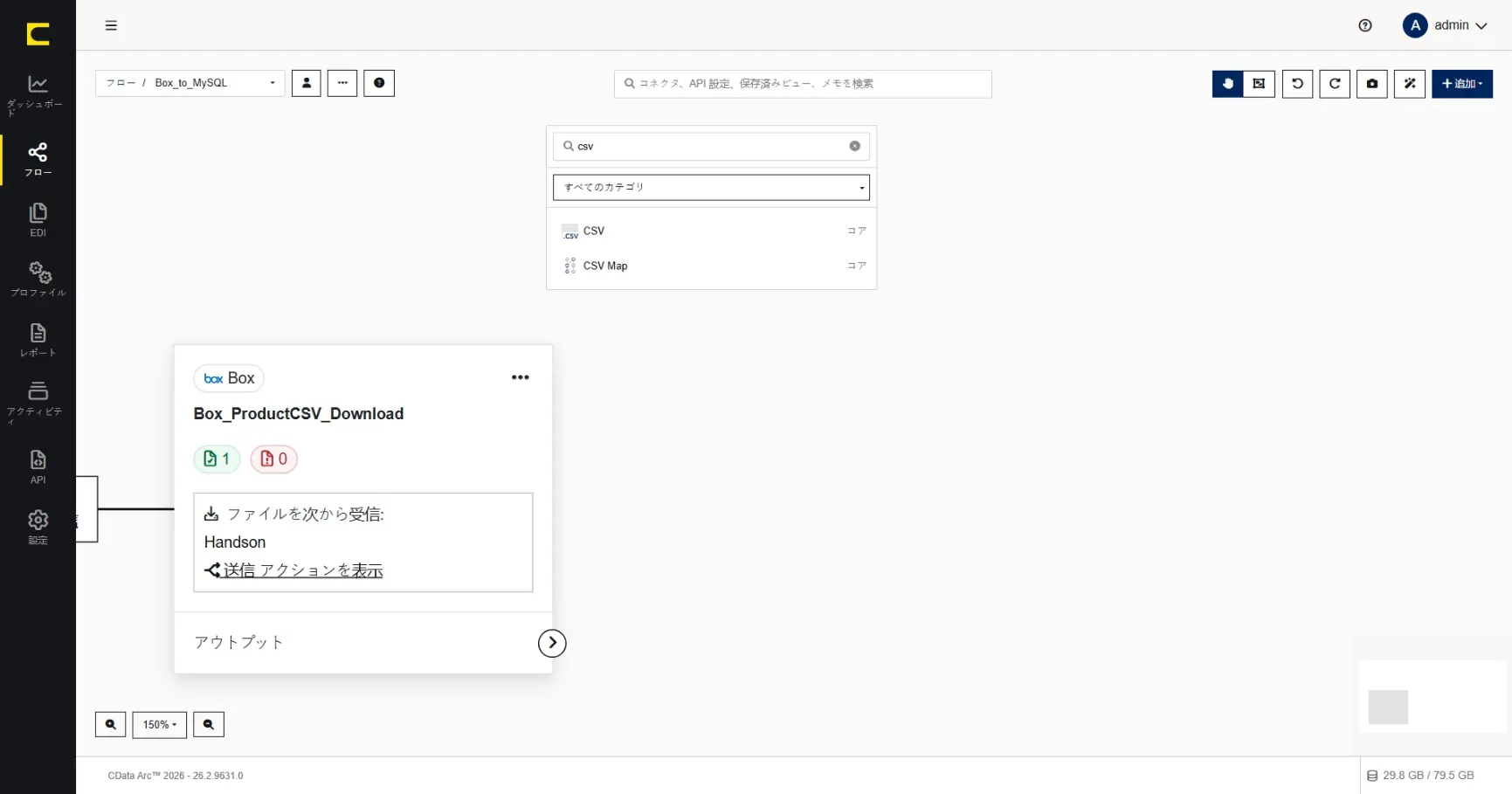Select the CSV Map connector result
Image resolution: width=1512 pixels, height=794 pixels.
coord(711,266)
